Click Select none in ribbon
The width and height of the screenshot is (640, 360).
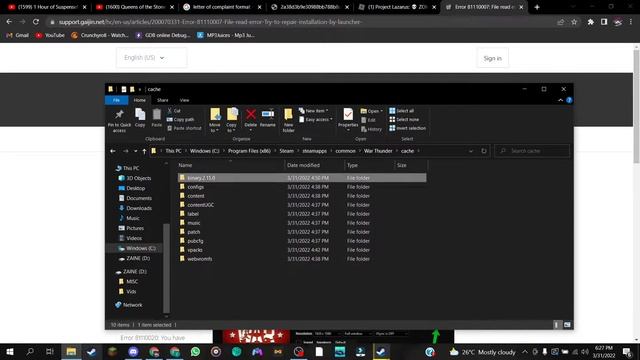click(x=404, y=120)
